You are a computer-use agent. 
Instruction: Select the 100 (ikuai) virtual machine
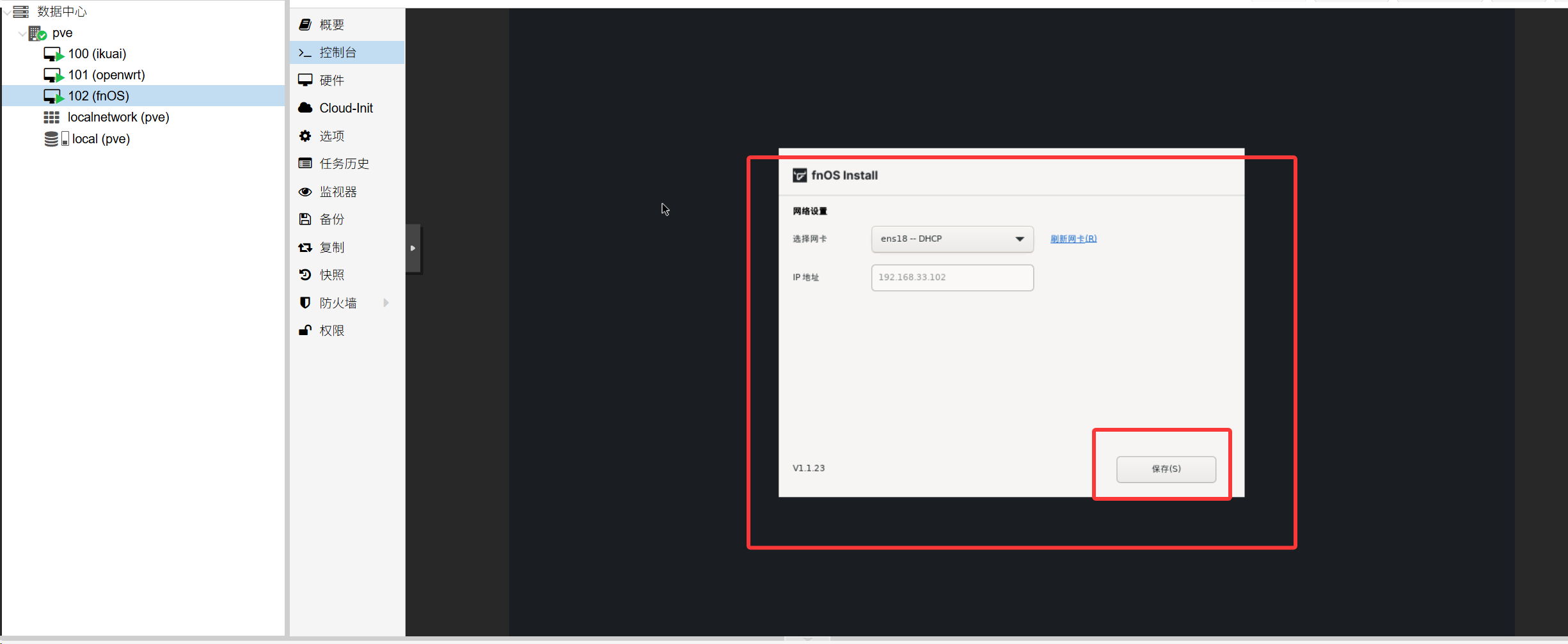[97, 54]
